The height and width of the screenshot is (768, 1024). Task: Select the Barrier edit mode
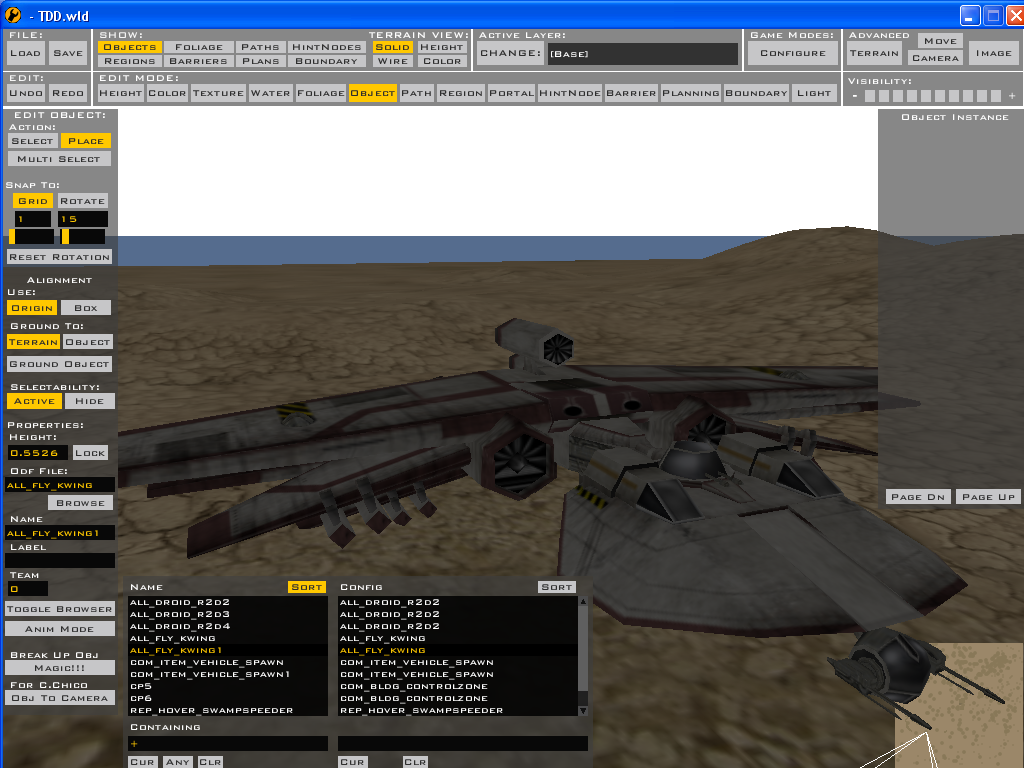633,92
